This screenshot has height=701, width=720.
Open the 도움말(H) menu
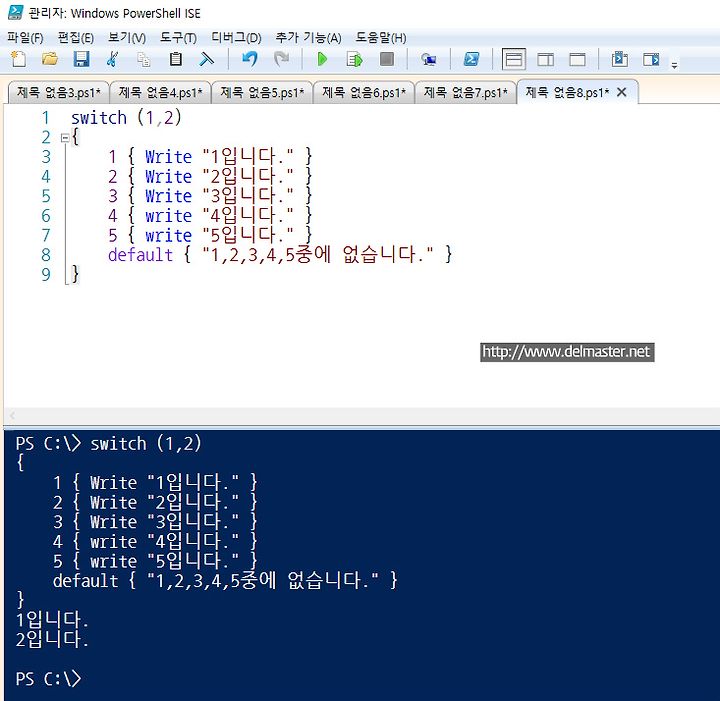(381, 38)
